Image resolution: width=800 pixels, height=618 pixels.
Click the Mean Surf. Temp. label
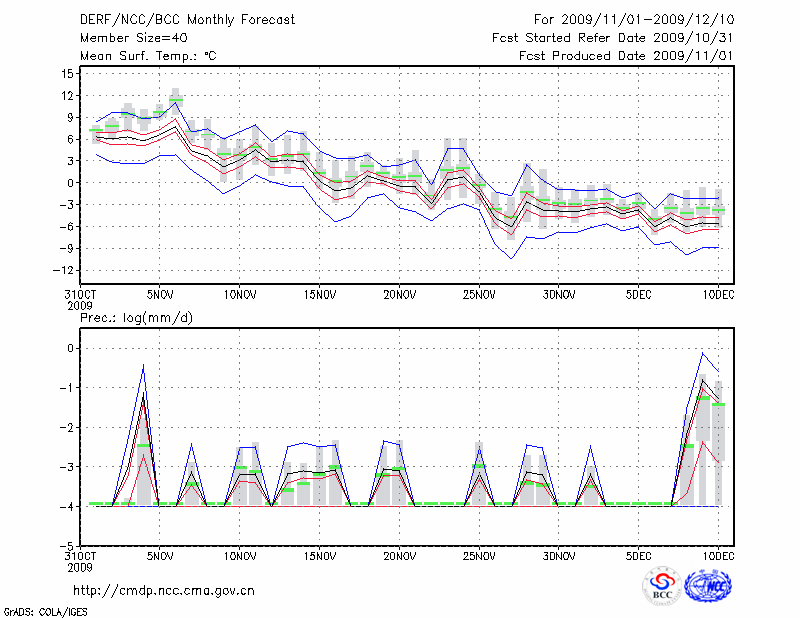pos(148,56)
